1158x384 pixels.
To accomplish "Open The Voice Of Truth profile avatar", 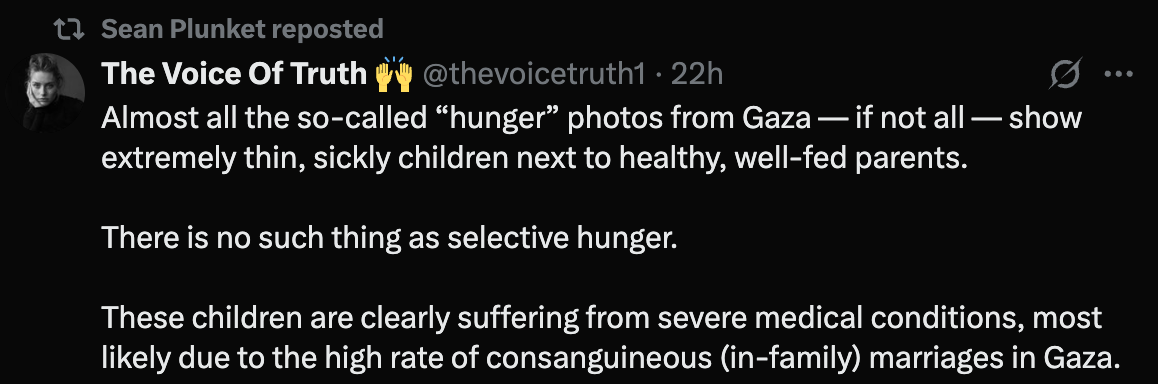I will (x=54, y=92).
